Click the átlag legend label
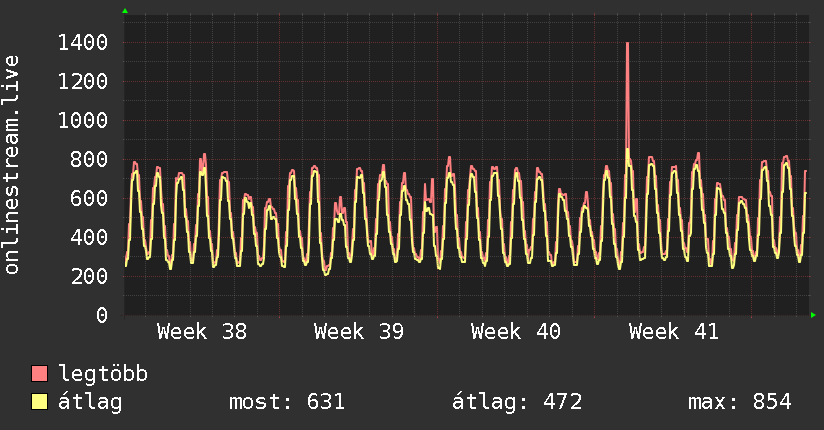824x430 pixels. [x=90, y=402]
